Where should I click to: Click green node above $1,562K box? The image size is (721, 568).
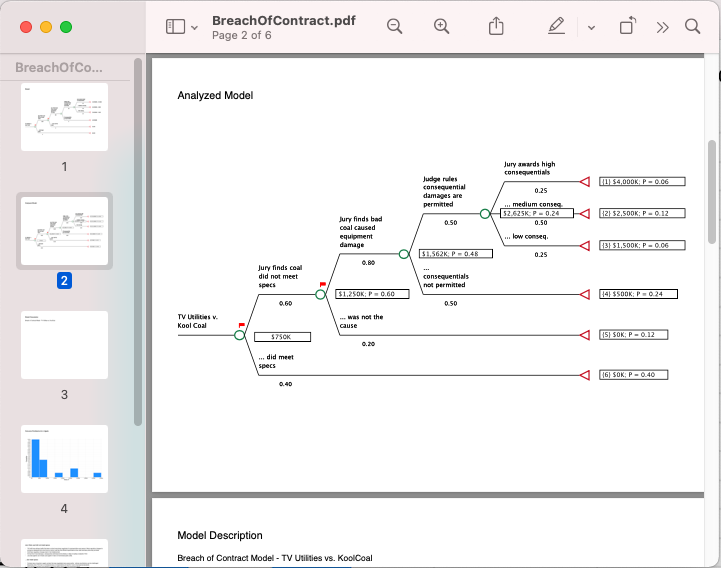[404, 254]
